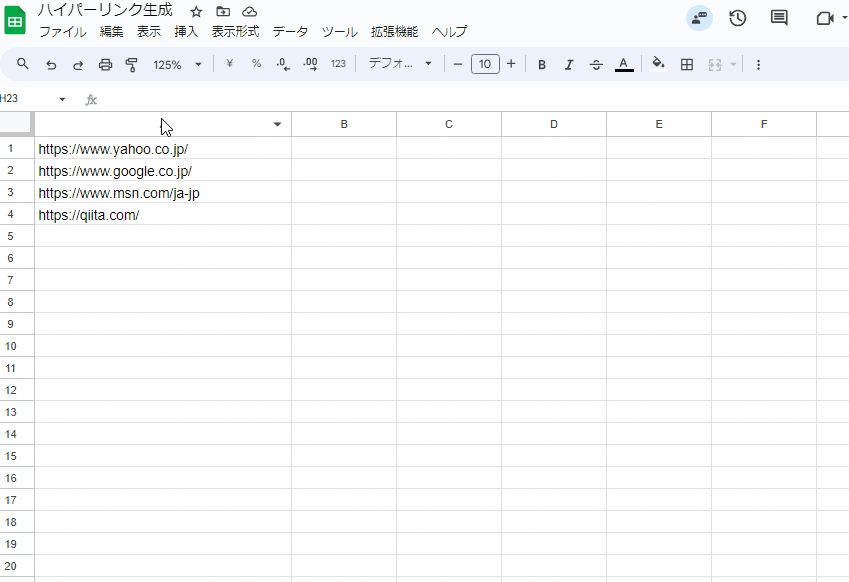Click the print icon
This screenshot has width=849, height=582.
click(x=105, y=65)
